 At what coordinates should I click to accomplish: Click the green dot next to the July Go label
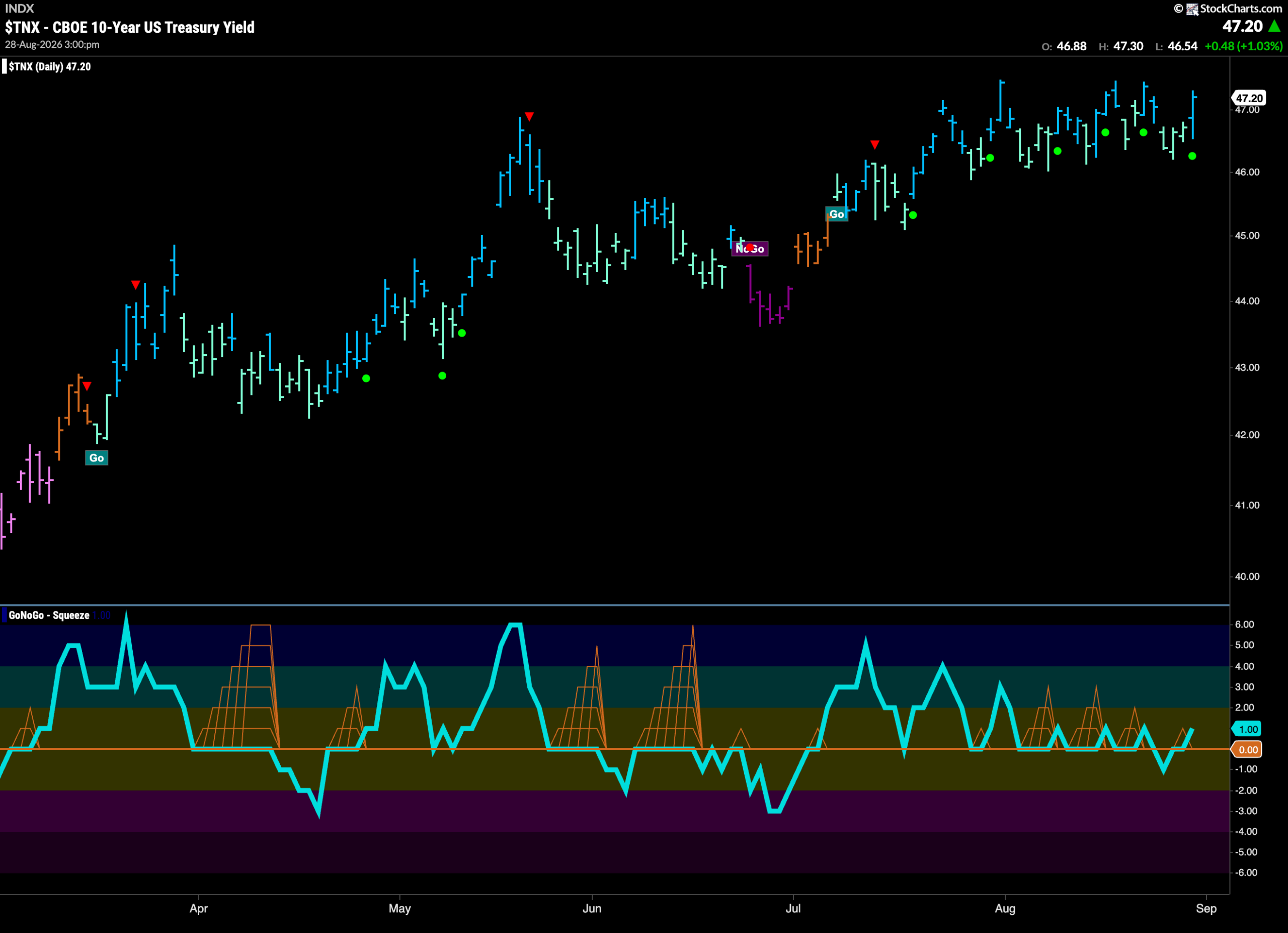tap(913, 215)
